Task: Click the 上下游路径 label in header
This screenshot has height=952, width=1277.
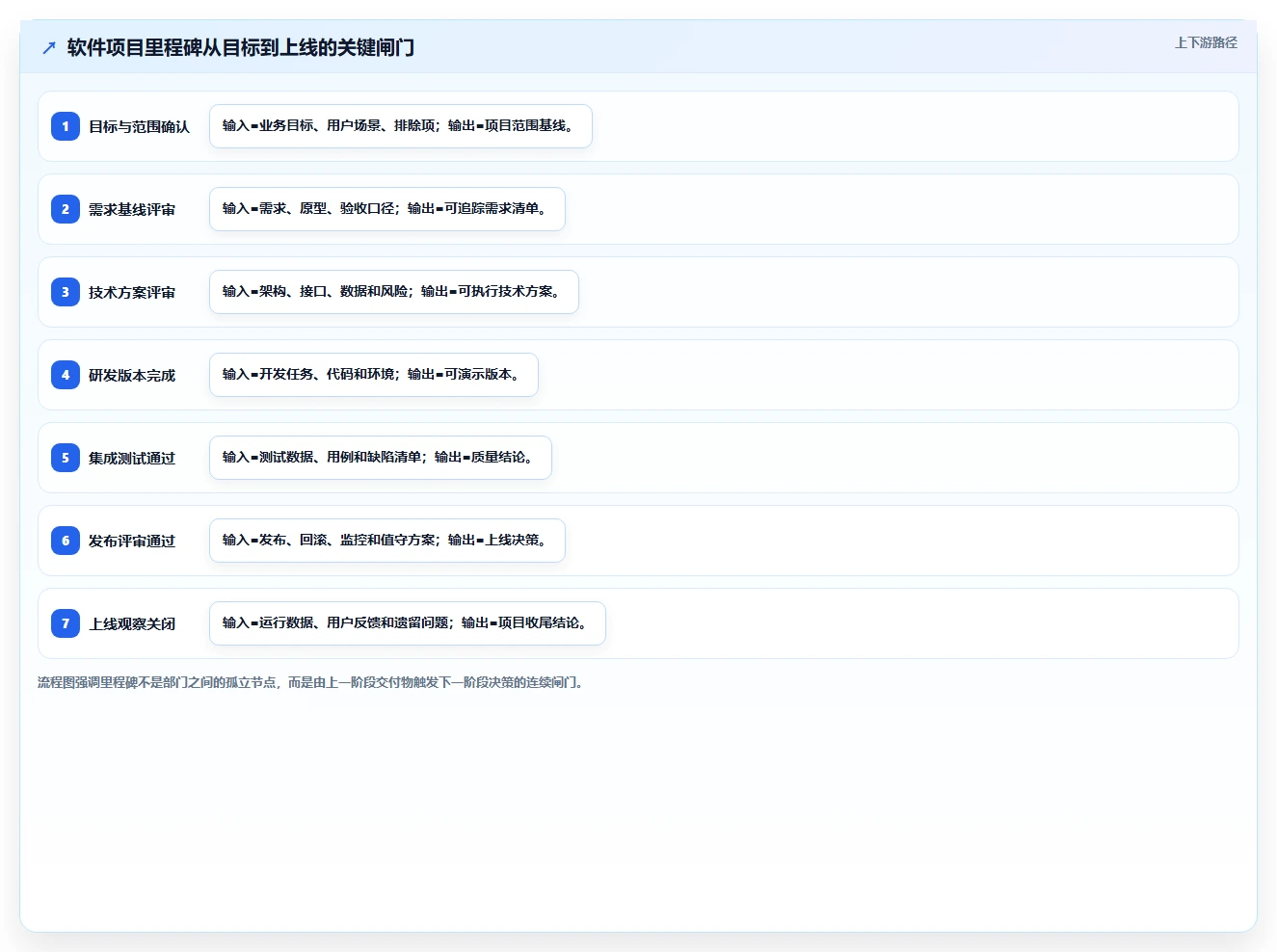Action: (x=1206, y=42)
